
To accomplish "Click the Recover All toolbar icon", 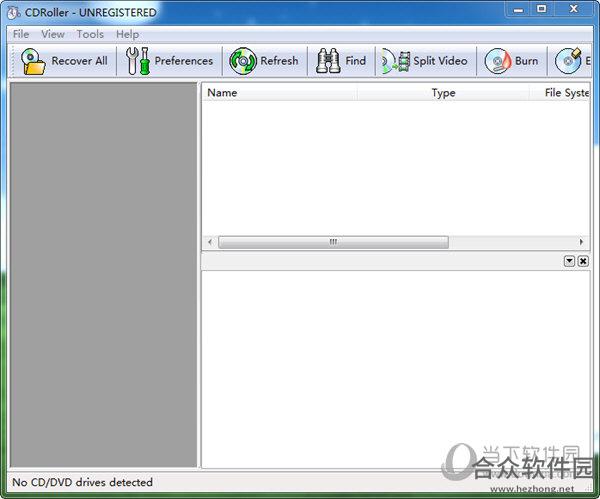I will click(x=33, y=61).
